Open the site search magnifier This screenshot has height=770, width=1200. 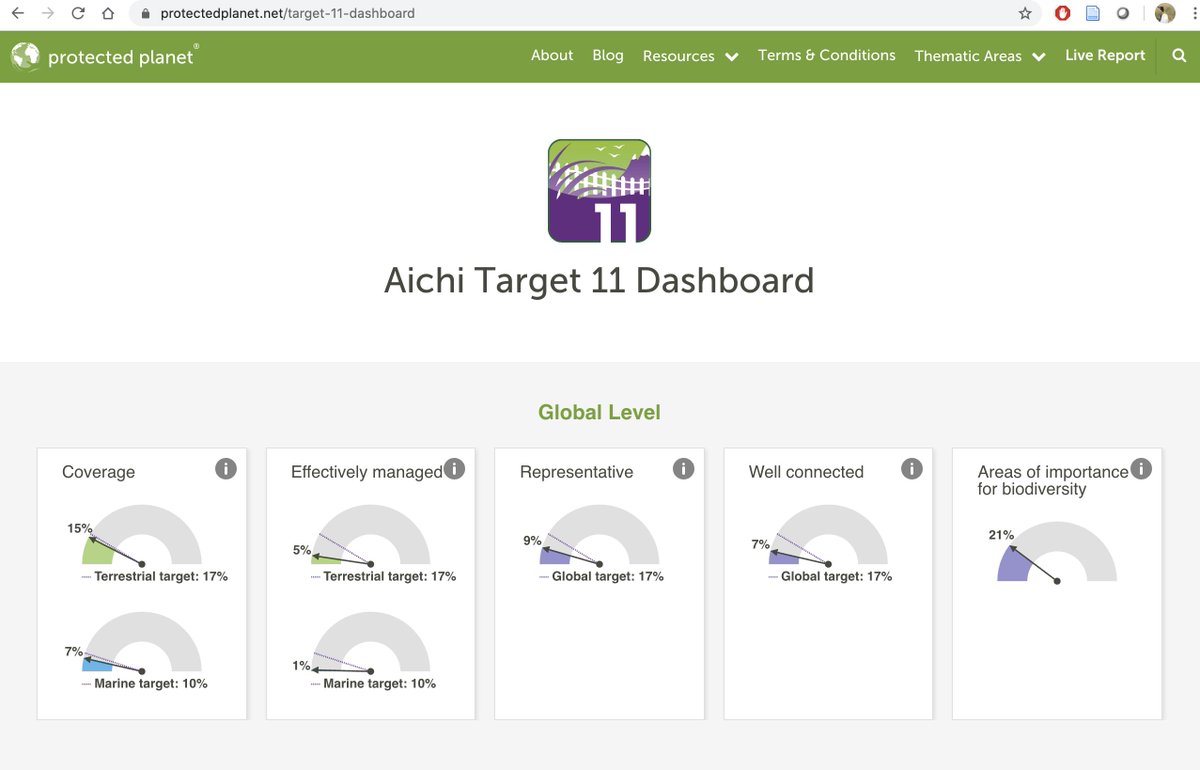pyautogui.click(x=1179, y=56)
